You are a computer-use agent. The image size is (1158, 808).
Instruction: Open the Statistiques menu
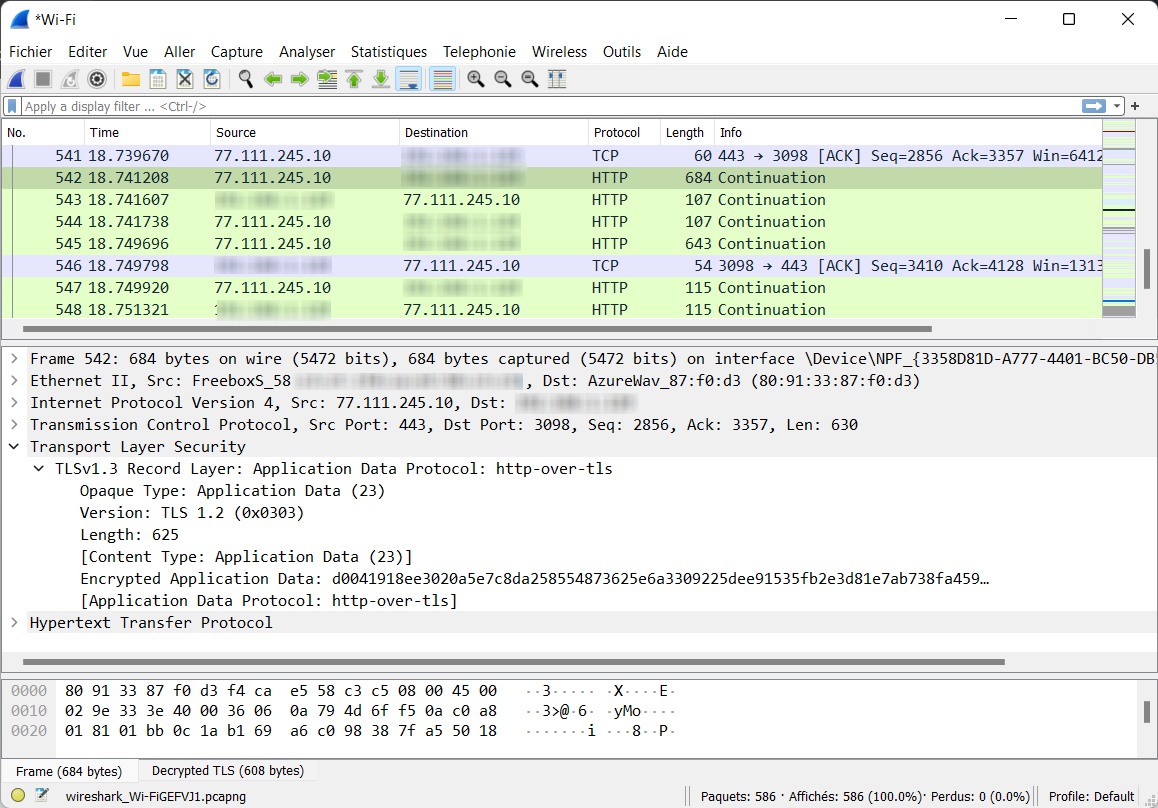point(388,52)
